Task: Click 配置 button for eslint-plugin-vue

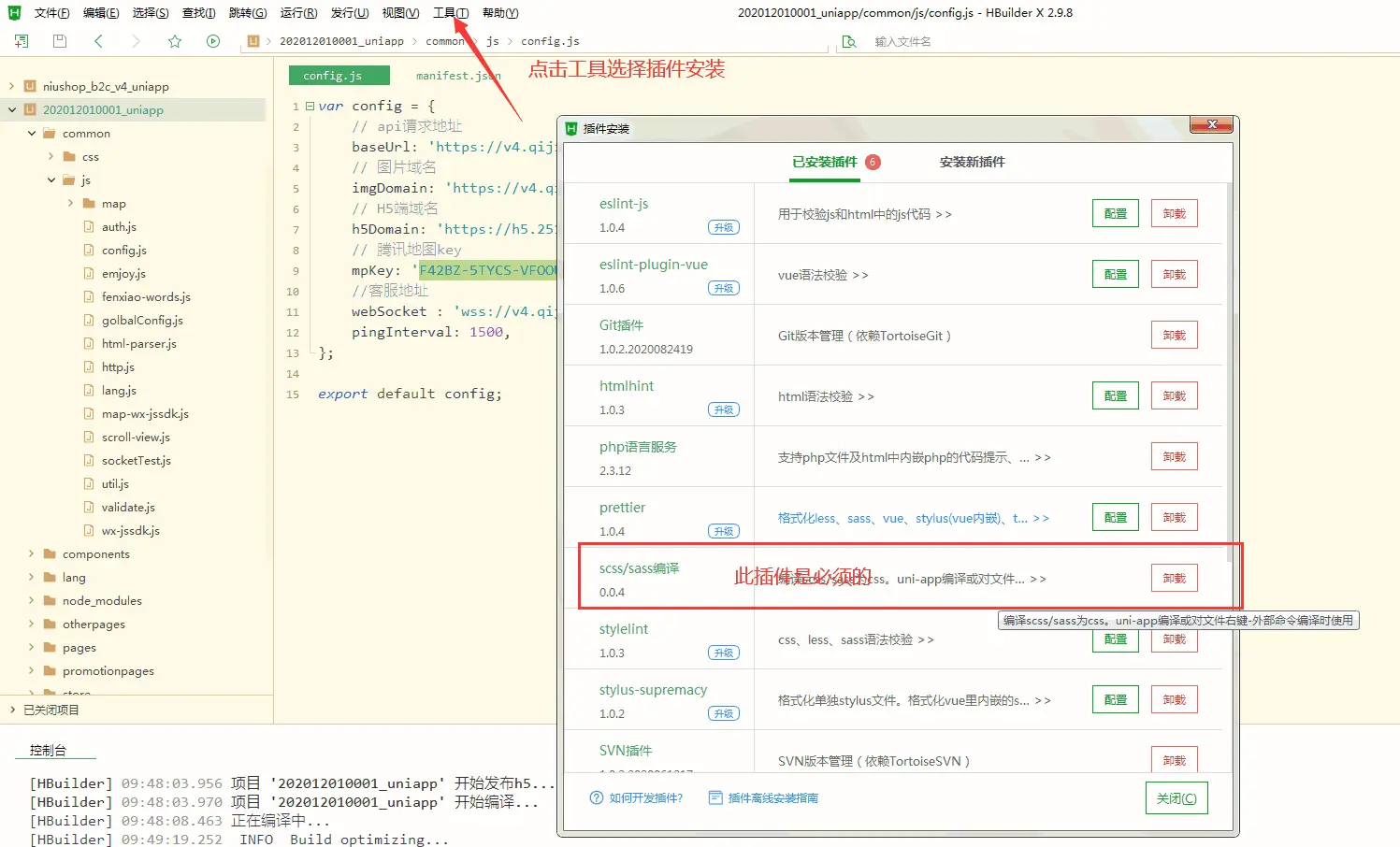Action: (1115, 274)
